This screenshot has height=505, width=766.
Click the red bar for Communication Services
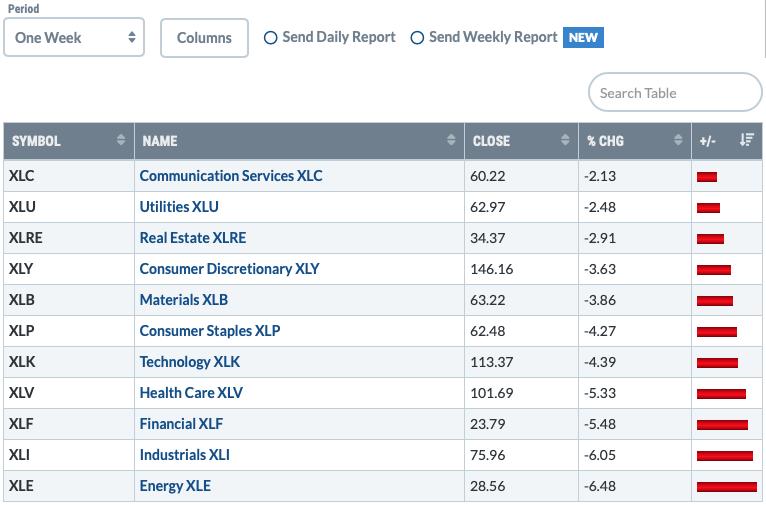[707, 177]
